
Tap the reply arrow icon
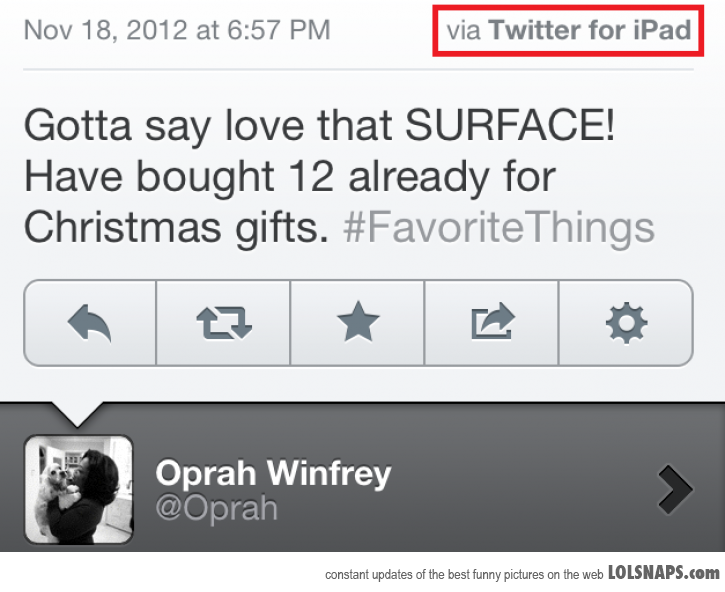pos(89,322)
